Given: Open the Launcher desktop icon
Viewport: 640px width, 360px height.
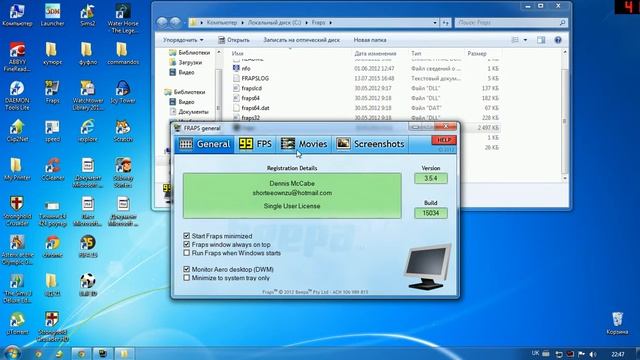Looking at the screenshot, I should pos(52,16).
